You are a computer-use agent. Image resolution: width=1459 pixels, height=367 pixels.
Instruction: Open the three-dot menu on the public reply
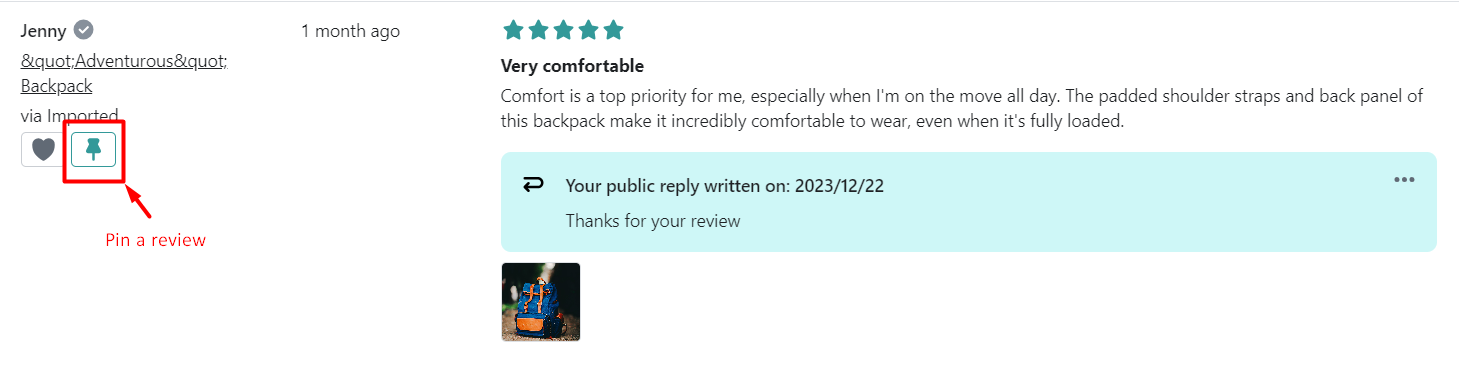coord(1404,180)
